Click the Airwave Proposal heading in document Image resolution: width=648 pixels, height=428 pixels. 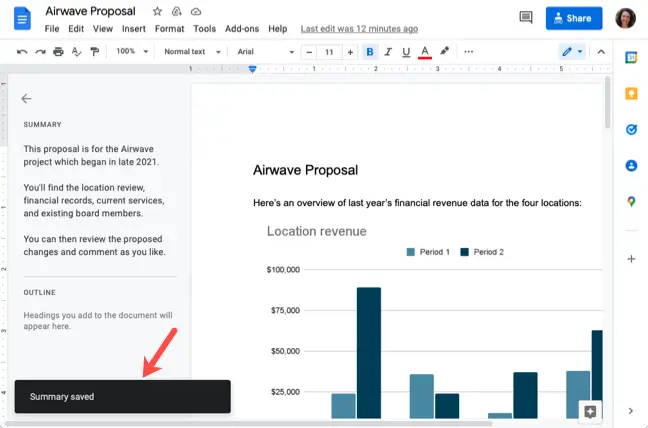coord(305,170)
